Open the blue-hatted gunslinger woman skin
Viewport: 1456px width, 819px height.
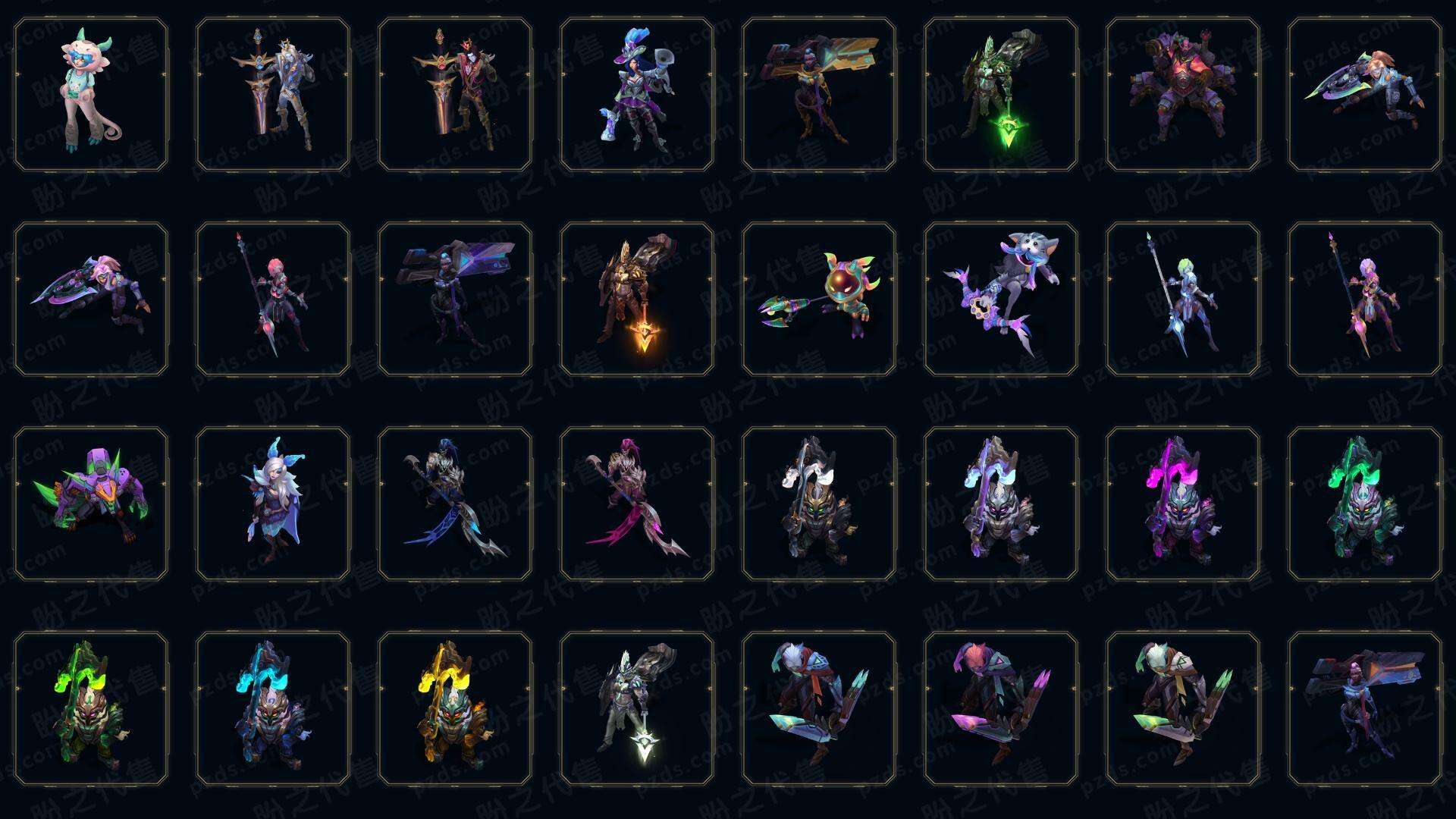click(637, 94)
